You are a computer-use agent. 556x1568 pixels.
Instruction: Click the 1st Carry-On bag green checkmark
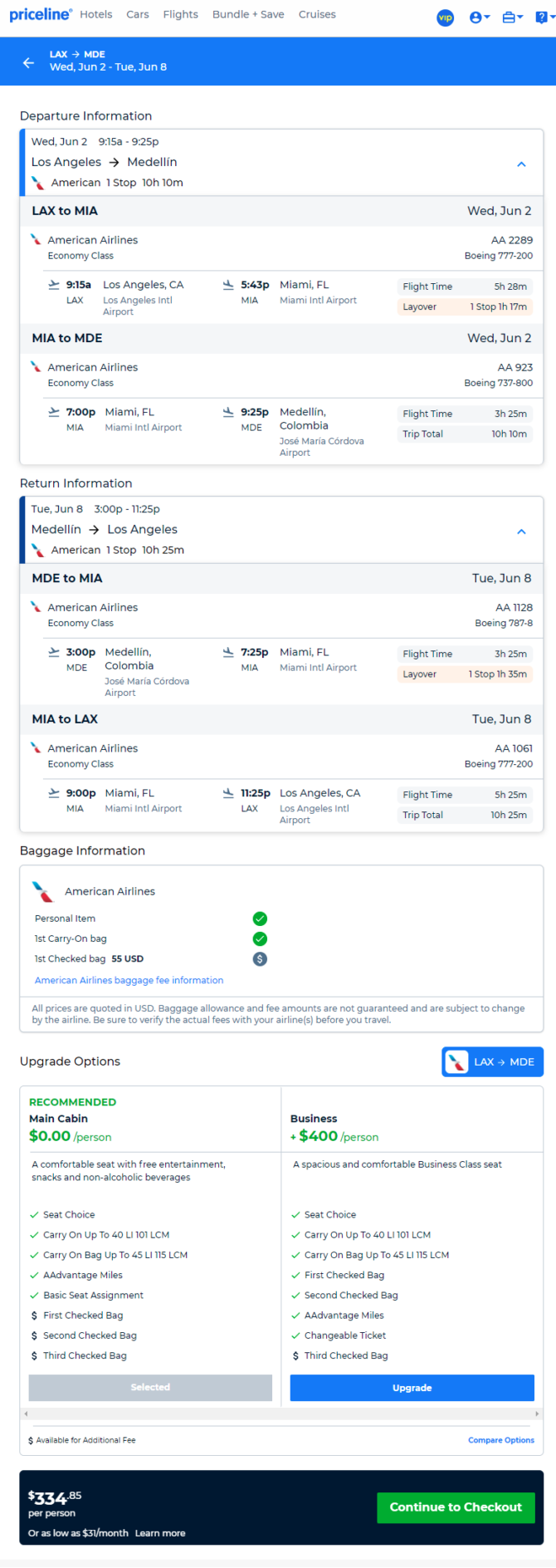click(260, 938)
